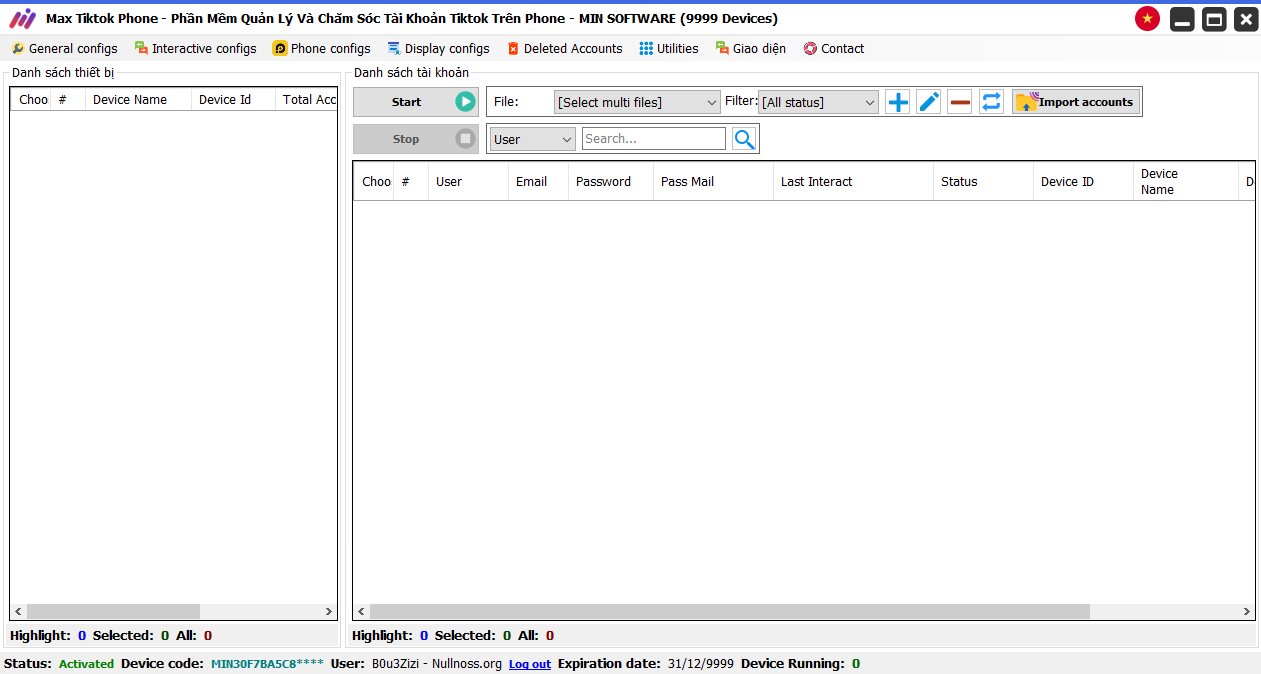Click the pencil edit account icon
Viewport: 1261px width, 674px height.
point(929,102)
